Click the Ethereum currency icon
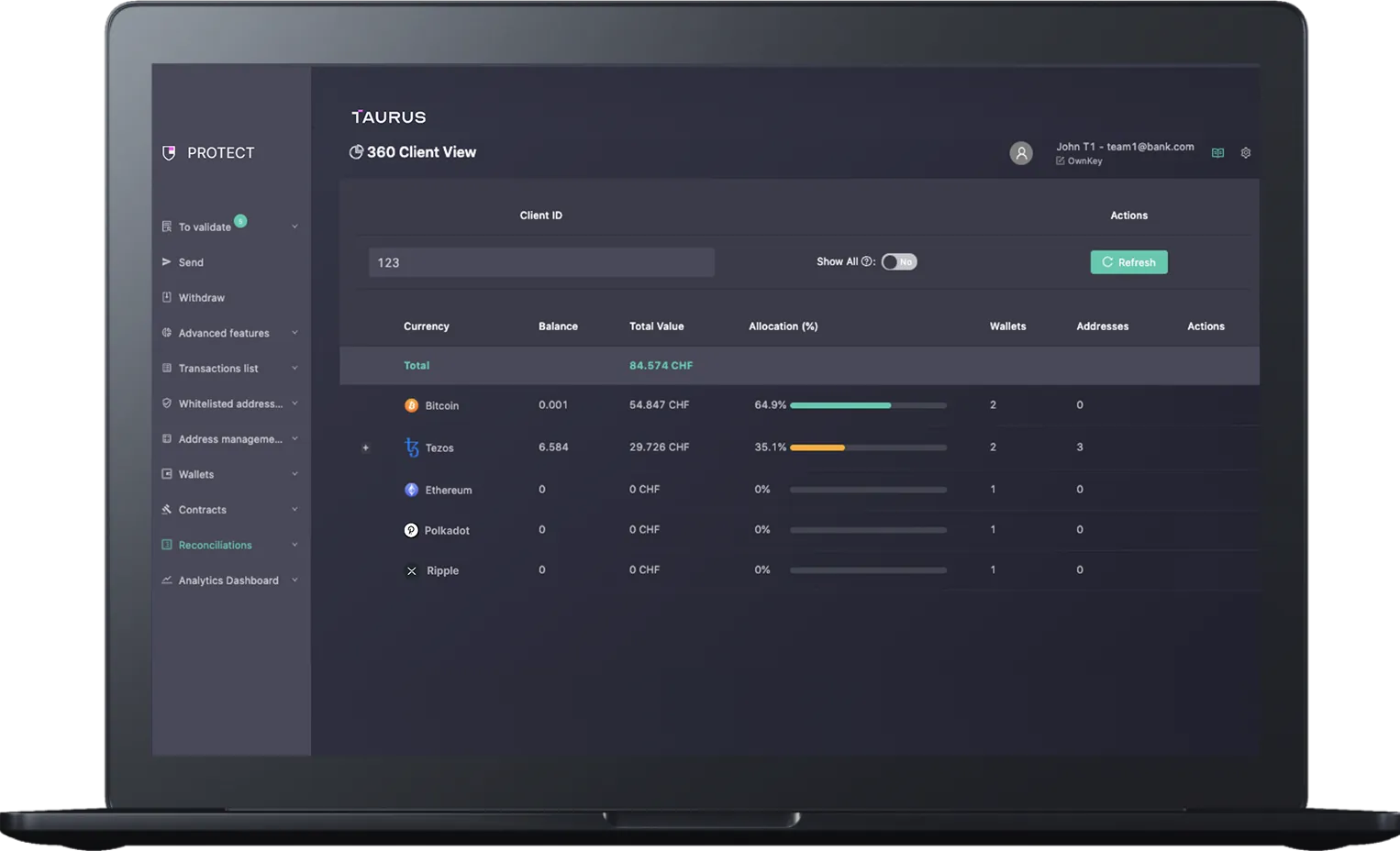The image size is (1400, 851). (x=411, y=490)
